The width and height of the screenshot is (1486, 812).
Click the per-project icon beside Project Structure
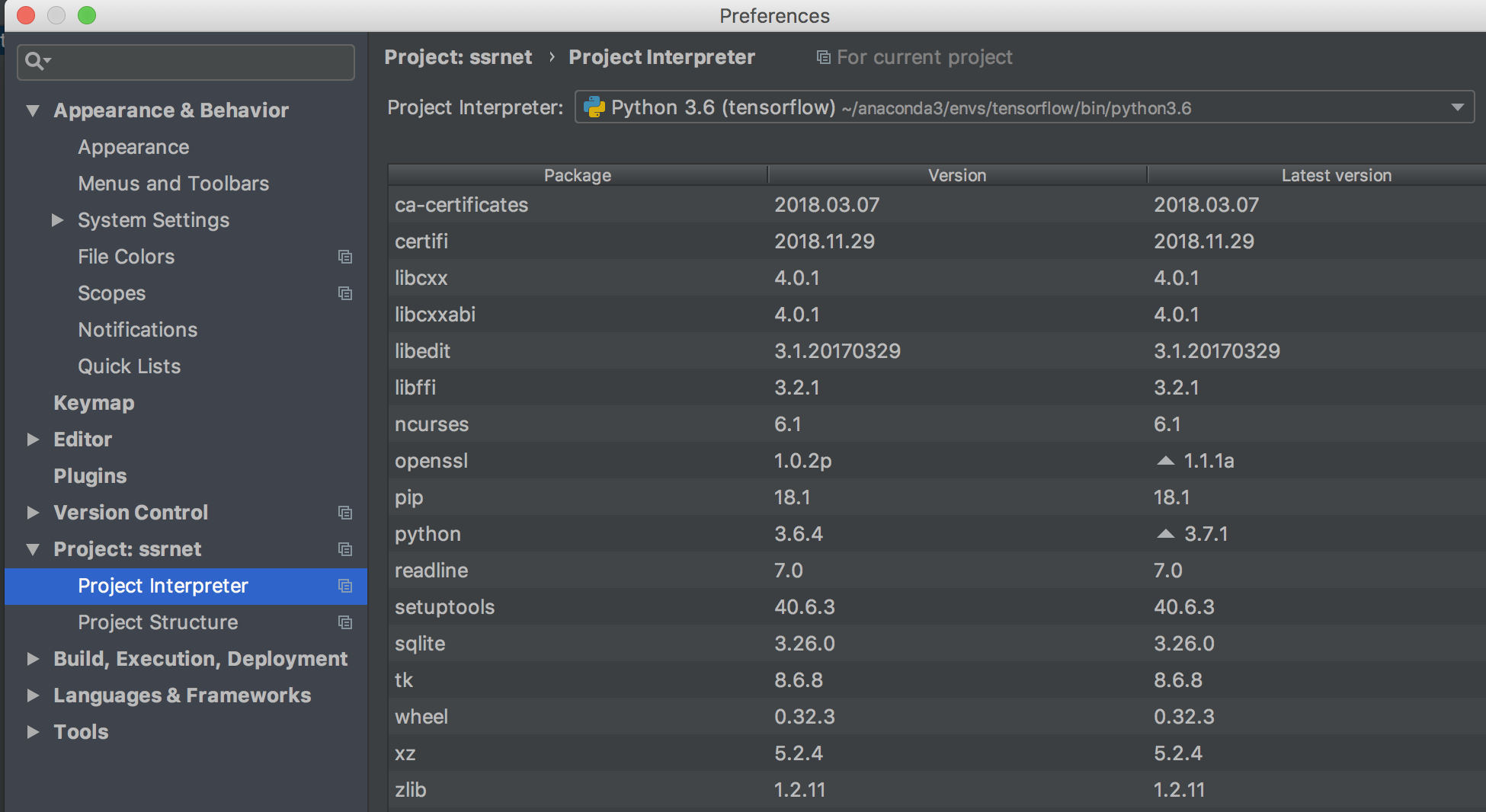[345, 622]
